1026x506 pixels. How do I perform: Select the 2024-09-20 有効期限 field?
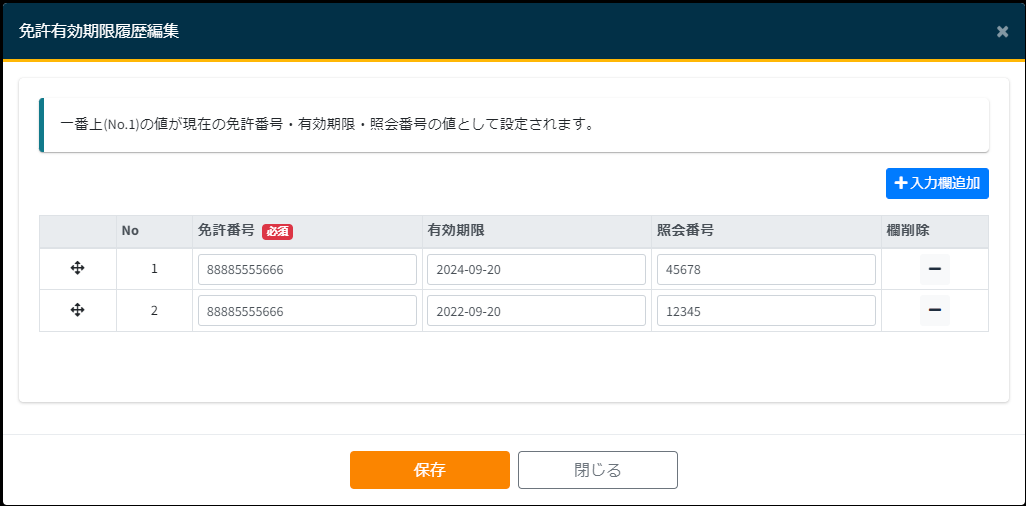tap(536, 270)
